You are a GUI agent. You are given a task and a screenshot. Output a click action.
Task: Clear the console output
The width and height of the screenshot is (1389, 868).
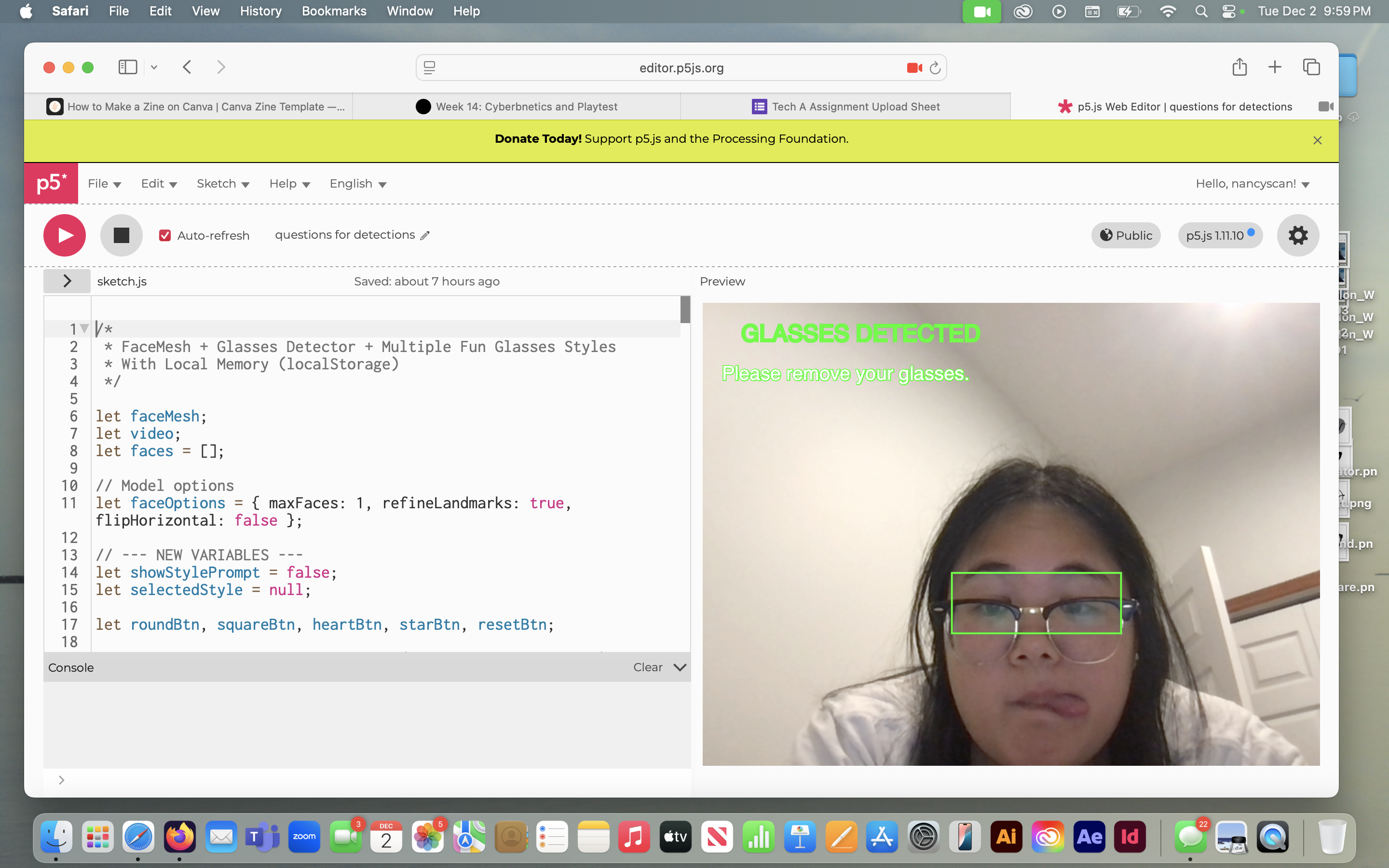point(647,667)
